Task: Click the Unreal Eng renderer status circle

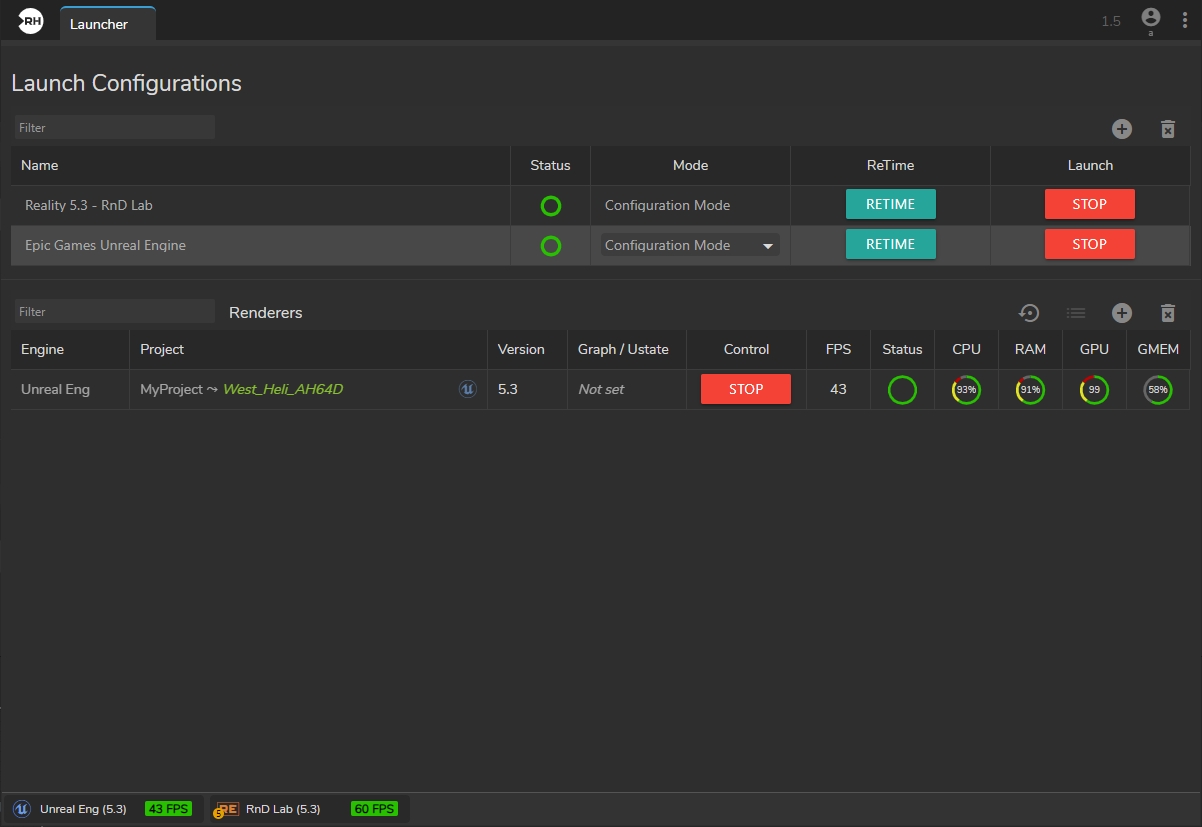Action: [x=902, y=390]
